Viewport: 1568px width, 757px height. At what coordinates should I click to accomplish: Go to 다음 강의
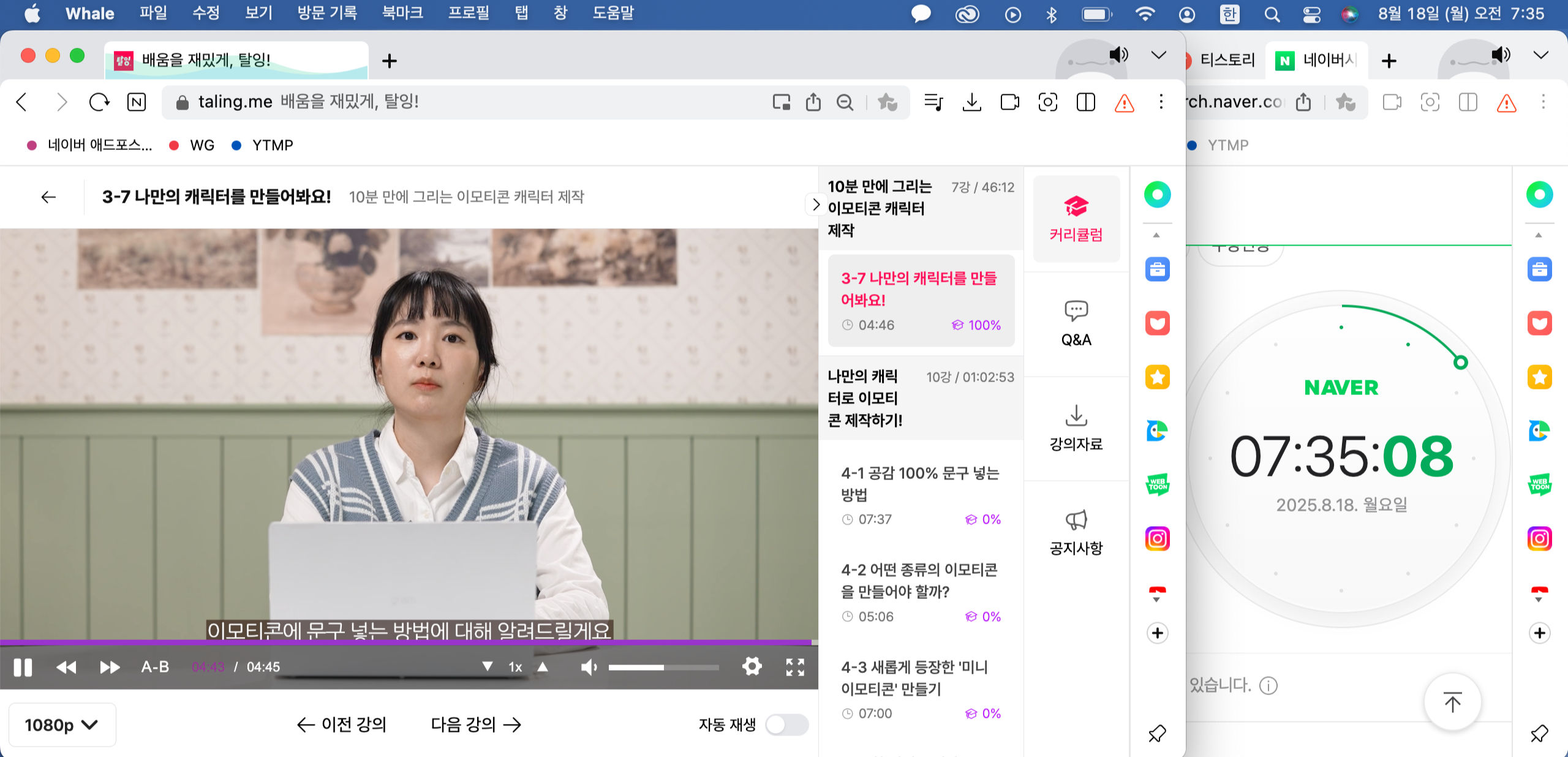[476, 725]
